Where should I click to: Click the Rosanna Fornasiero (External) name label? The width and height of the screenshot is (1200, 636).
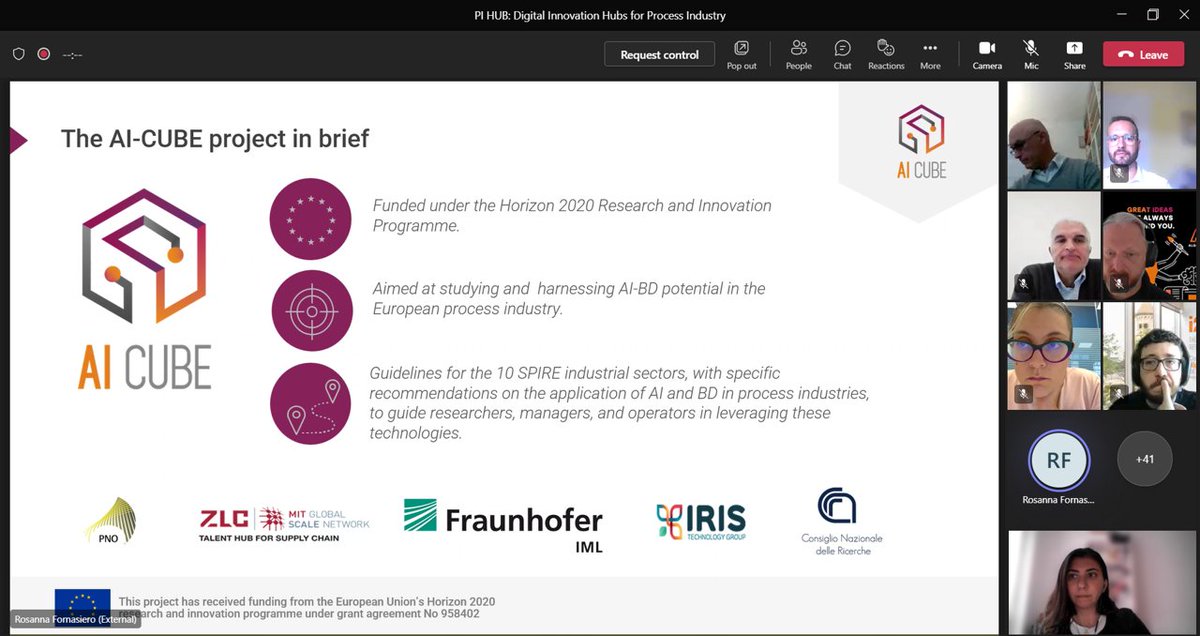tap(75, 620)
